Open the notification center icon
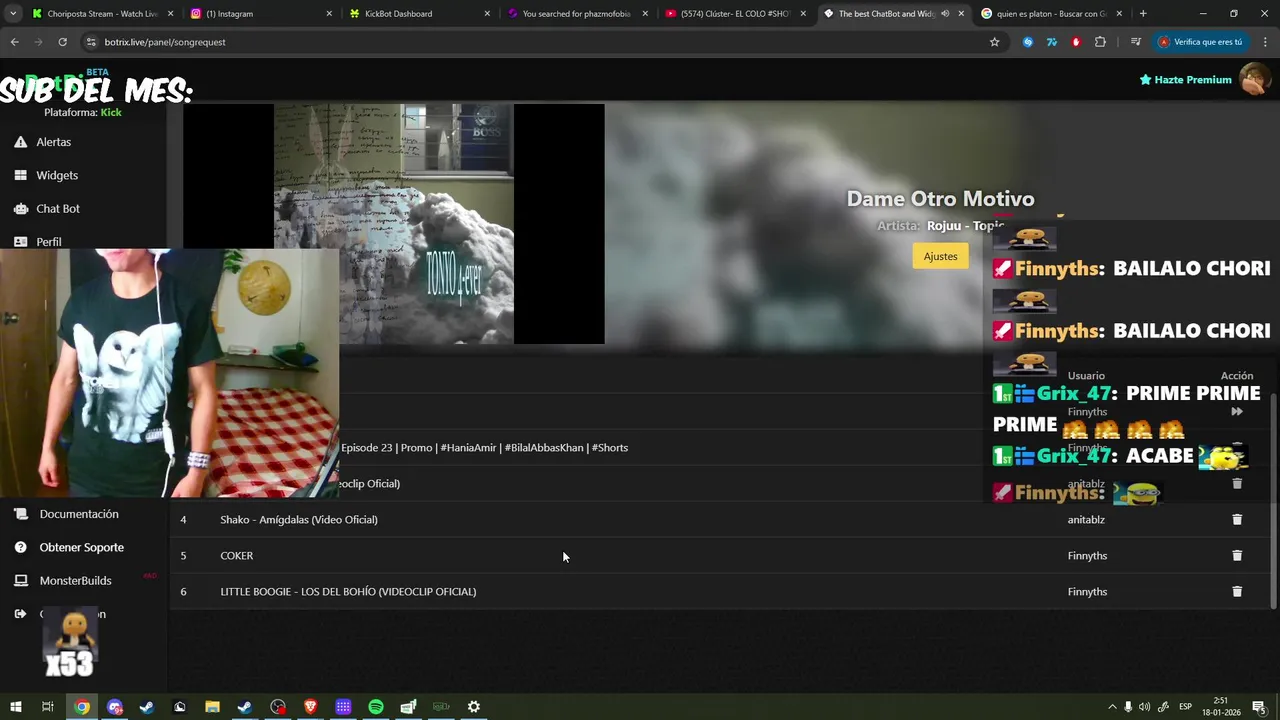Viewport: 1280px width, 720px height. click(x=1259, y=707)
